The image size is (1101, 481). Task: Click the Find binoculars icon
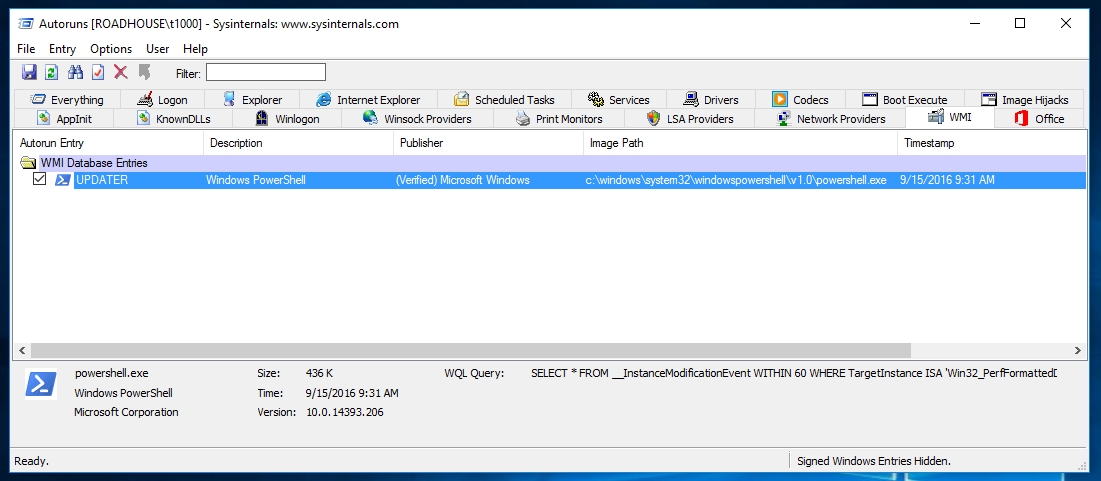tap(75, 72)
